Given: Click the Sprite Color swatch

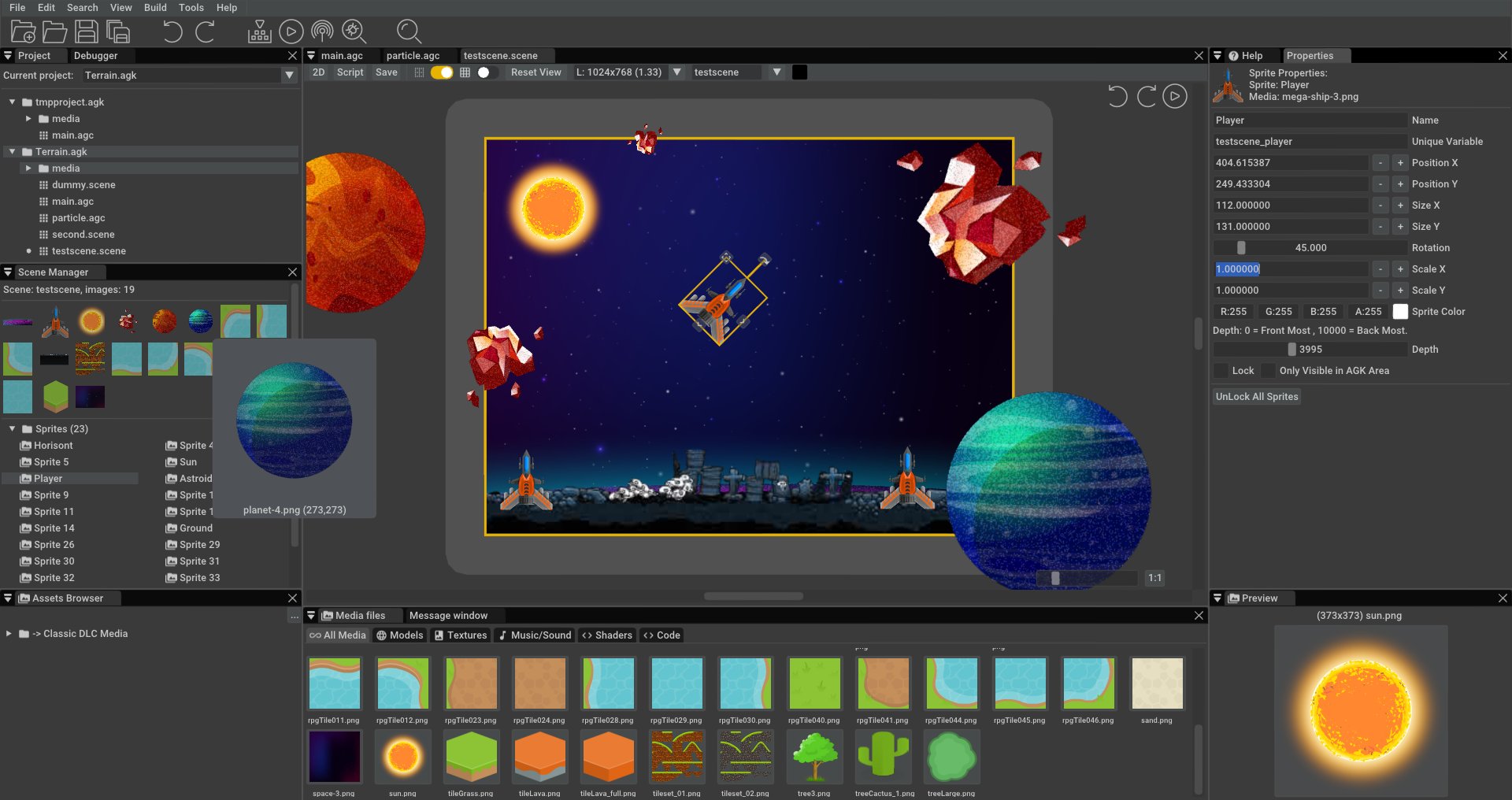Looking at the screenshot, I should [1400, 311].
